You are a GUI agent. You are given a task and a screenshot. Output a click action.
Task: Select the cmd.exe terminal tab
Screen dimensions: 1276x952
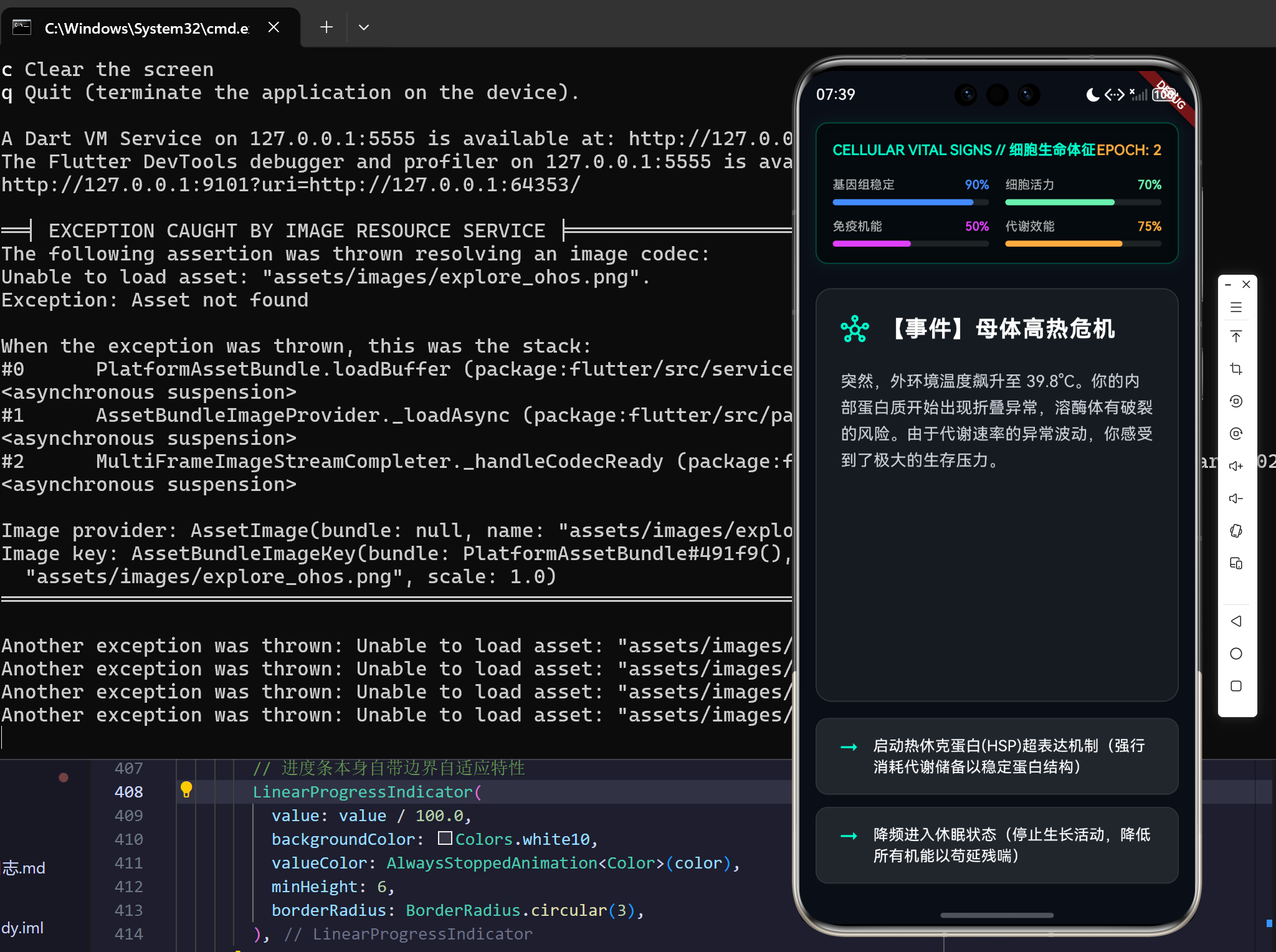146,28
